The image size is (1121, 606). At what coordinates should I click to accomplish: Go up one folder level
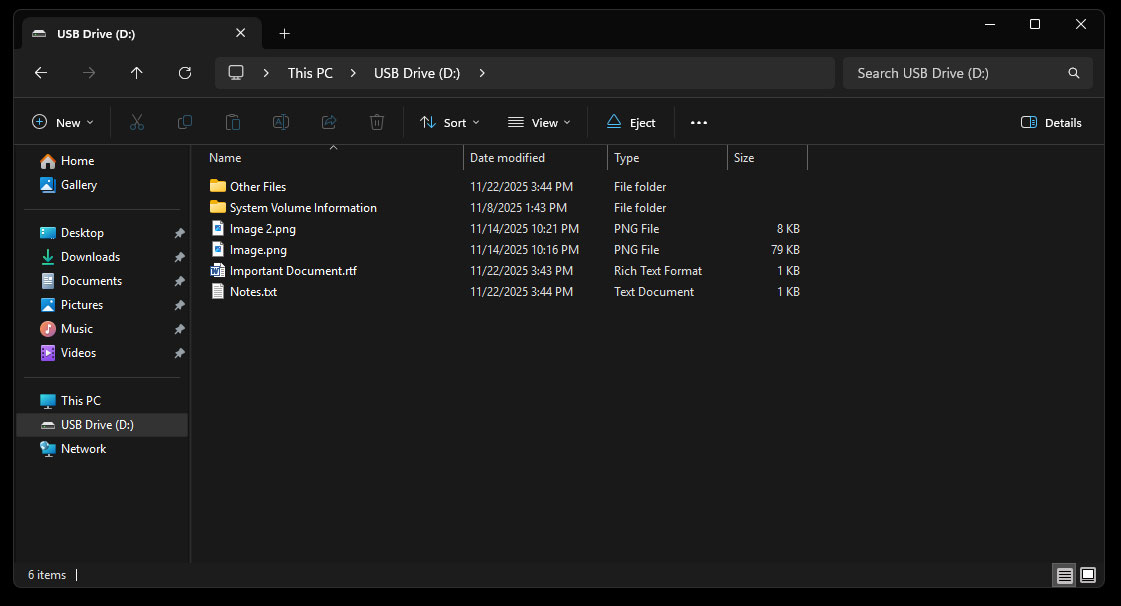pyautogui.click(x=137, y=73)
